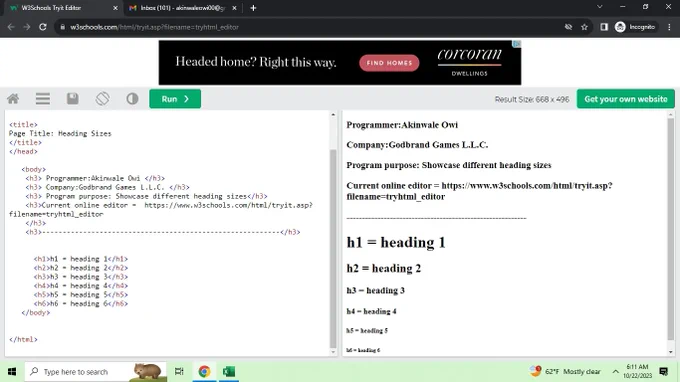Open the hamburger menu icon

(42, 99)
